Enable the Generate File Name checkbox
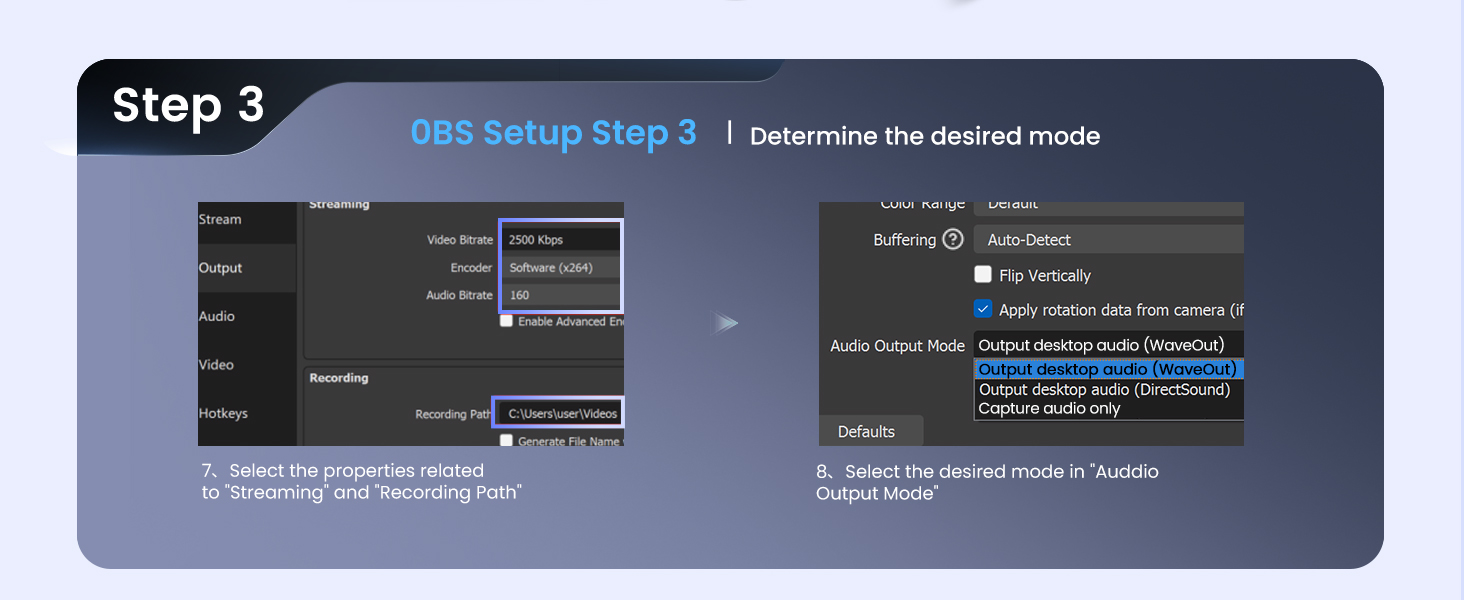 click(507, 439)
